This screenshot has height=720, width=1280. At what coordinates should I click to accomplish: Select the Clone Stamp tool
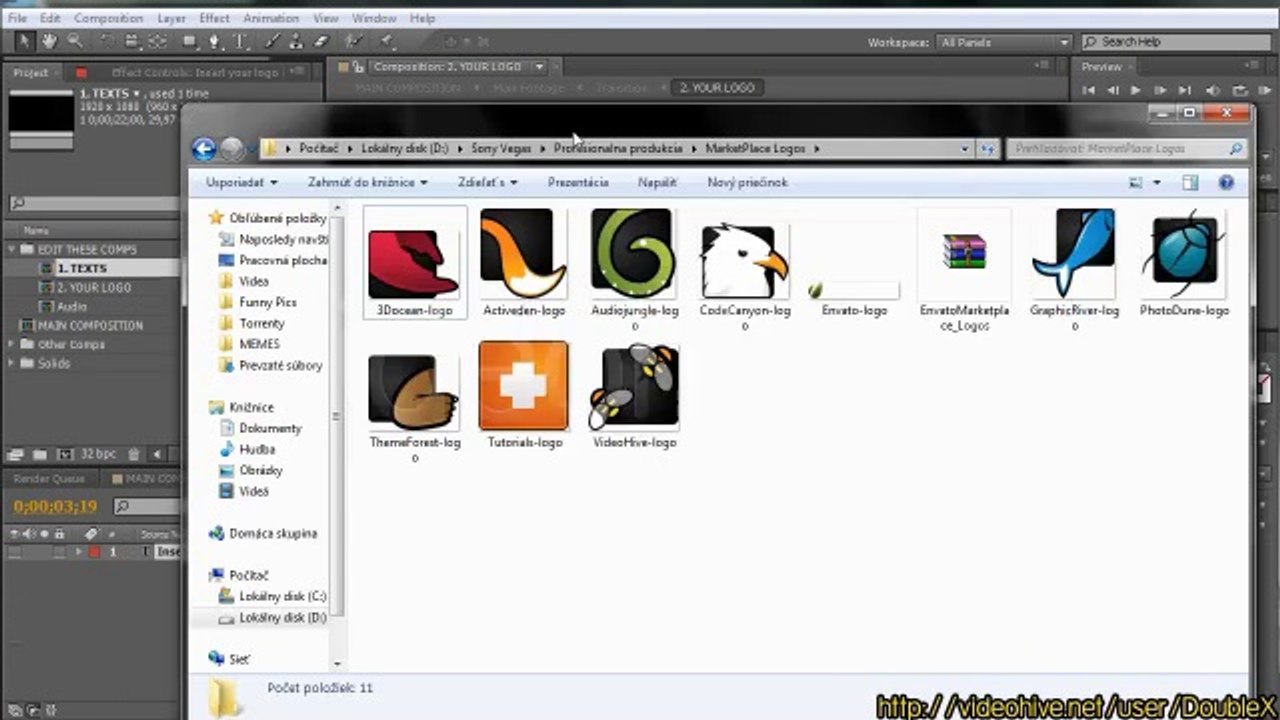[x=296, y=41]
